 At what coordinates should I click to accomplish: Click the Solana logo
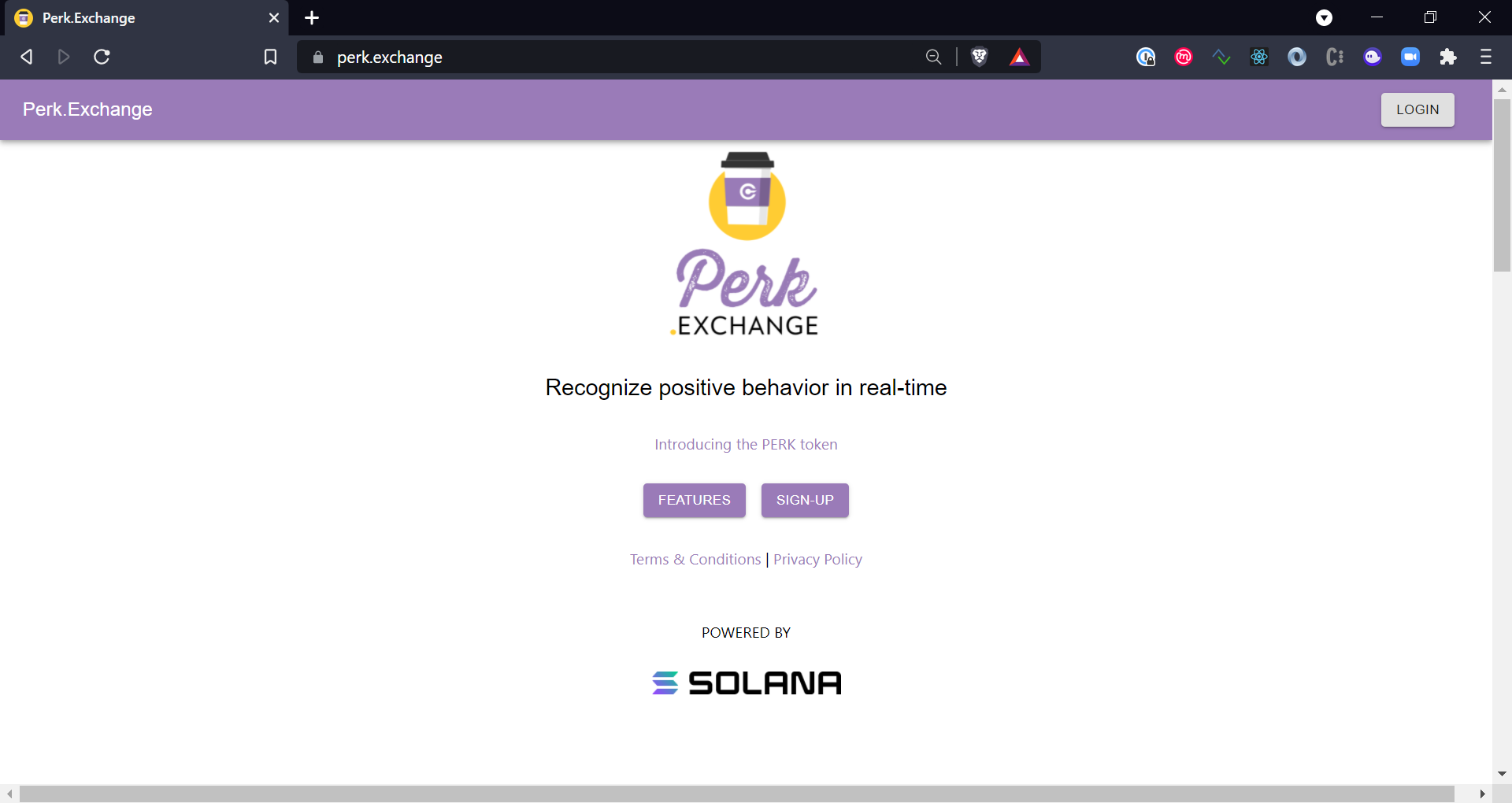point(747,683)
